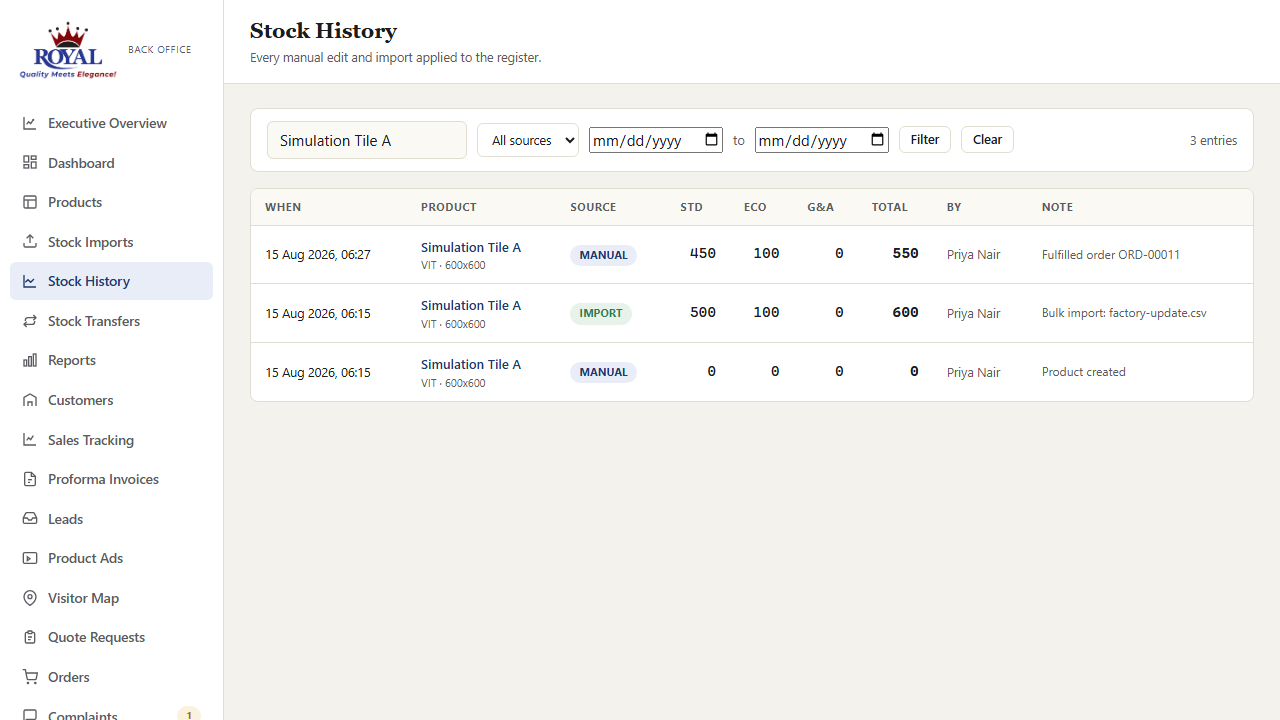Viewport: 1280px width, 720px height.
Task: Open Quote Requests page
Action: pyautogui.click(x=111, y=637)
